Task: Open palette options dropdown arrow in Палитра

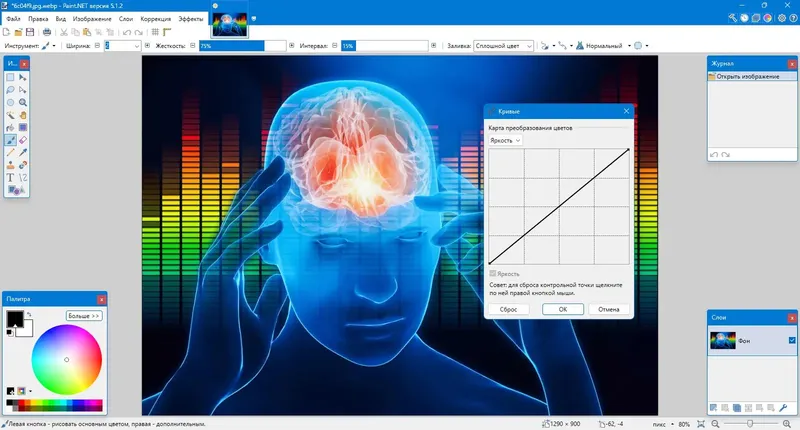Action: click(x=31, y=391)
